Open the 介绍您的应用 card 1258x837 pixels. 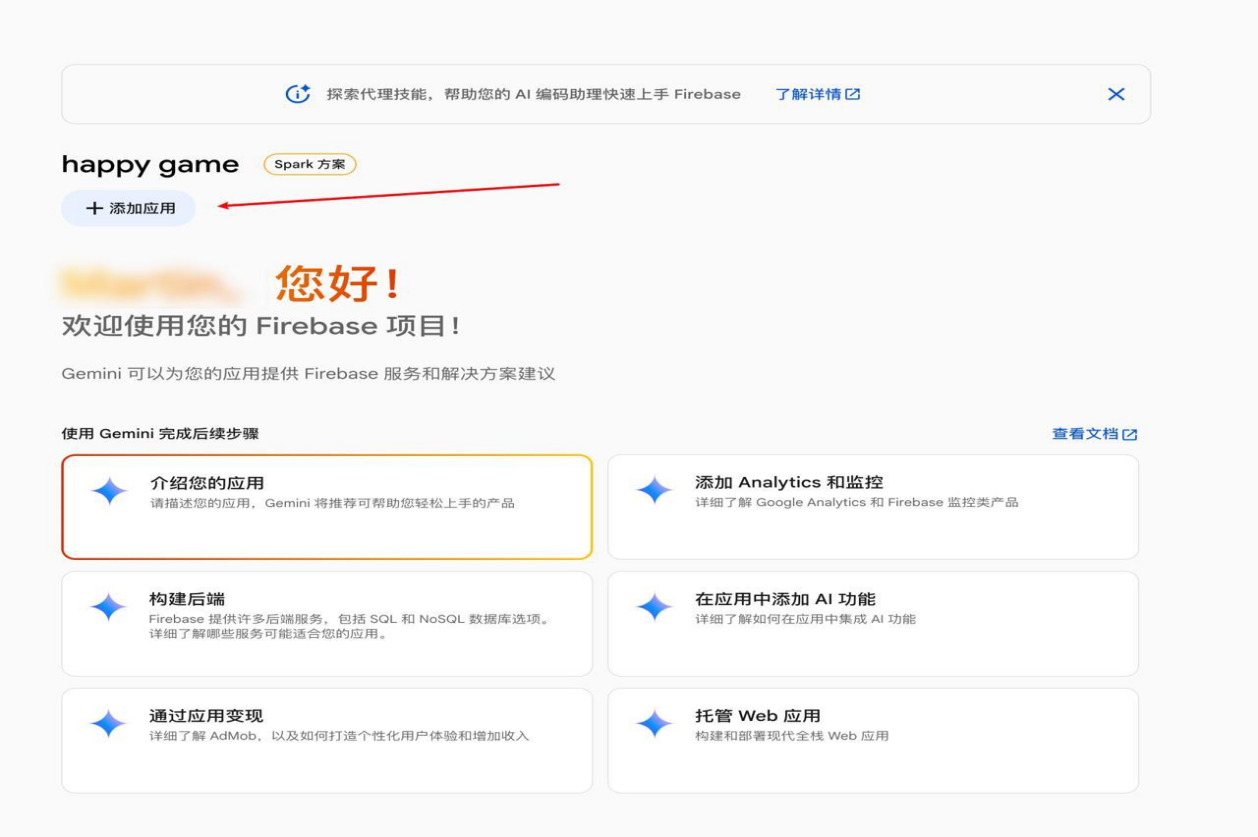tap(327, 507)
